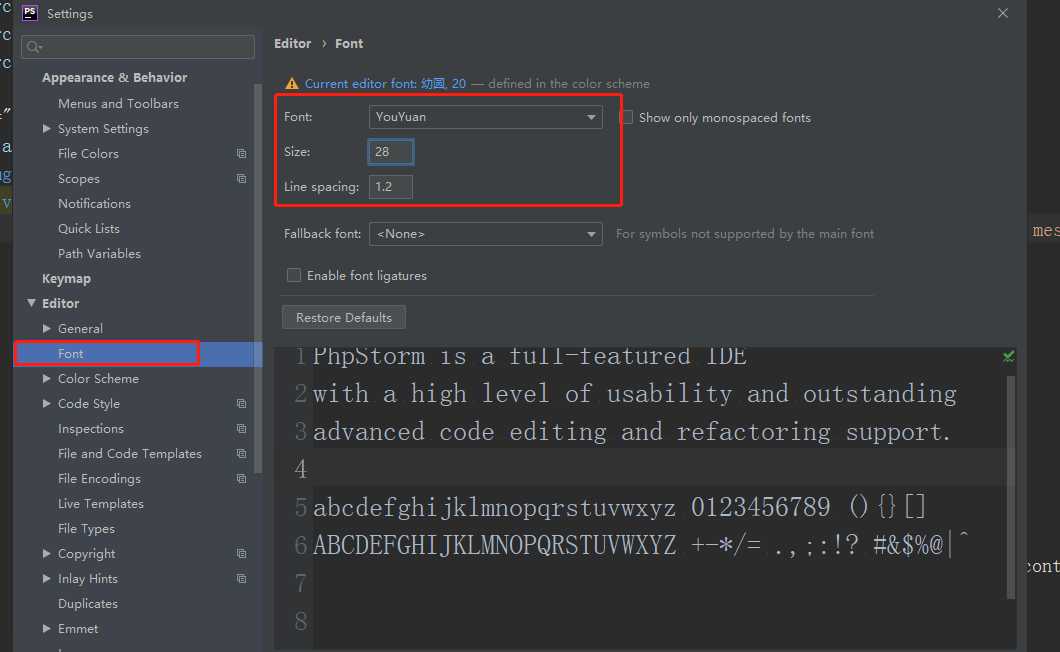Image resolution: width=1060 pixels, height=652 pixels.
Task: Focus the Line spacing input field
Action: point(391,187)
